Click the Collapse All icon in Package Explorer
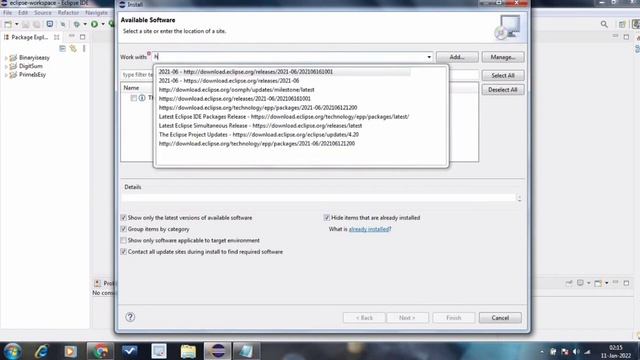Screen dimensions: 640x360 62,49
